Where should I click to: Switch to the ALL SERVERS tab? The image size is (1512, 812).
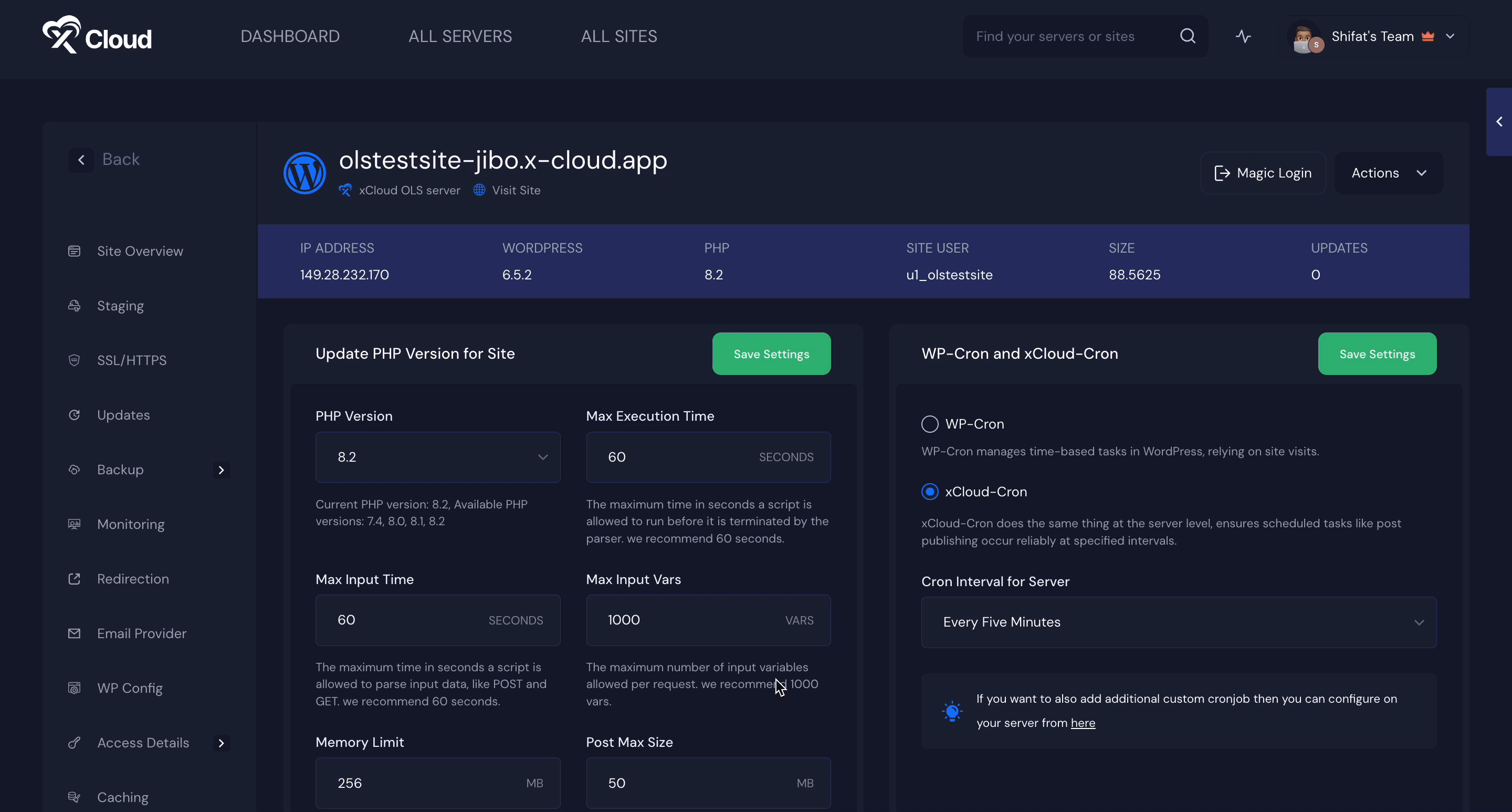click(x=459, y=36)
